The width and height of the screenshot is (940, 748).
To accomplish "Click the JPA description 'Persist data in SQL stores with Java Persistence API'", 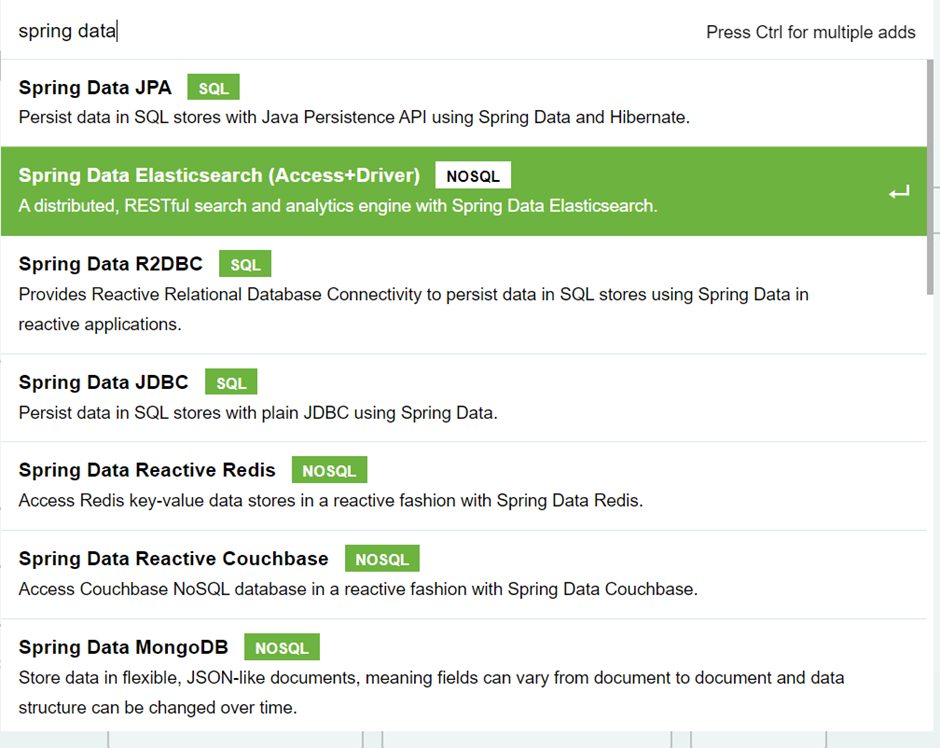I will coord(354,117).
